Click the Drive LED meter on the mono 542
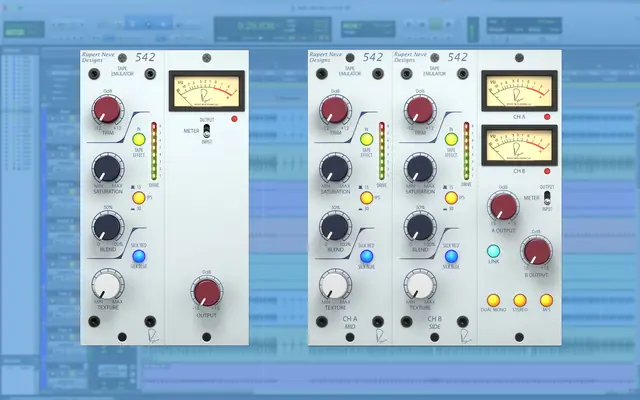 click(154, 151)
